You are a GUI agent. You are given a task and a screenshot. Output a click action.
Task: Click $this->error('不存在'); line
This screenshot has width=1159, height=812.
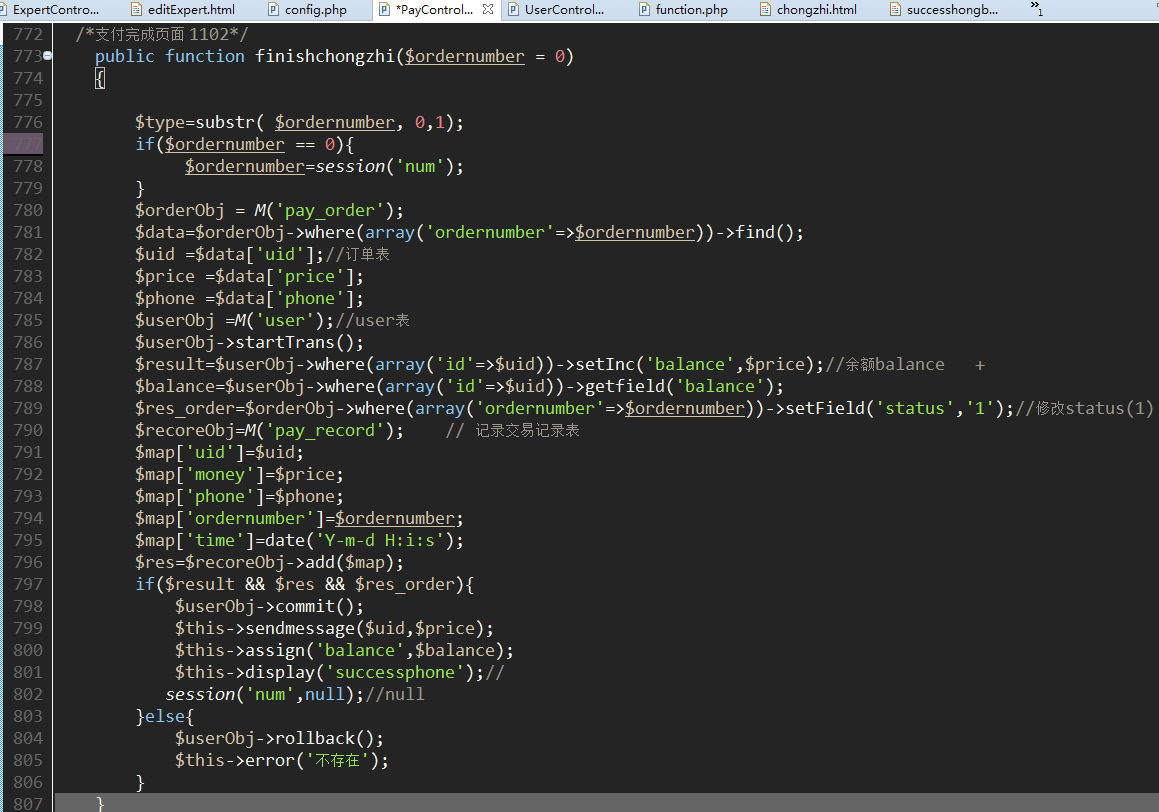pos(282,760)
